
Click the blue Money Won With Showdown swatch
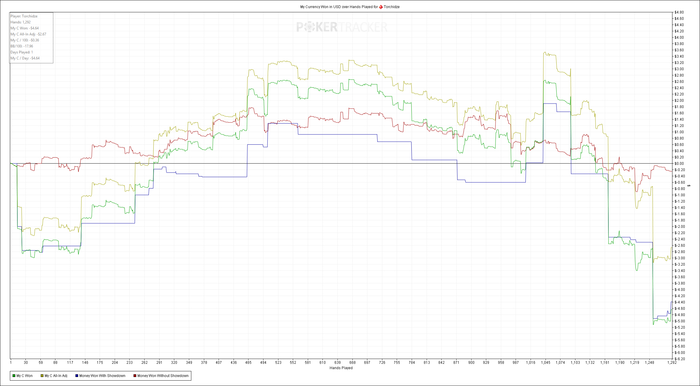click(78, 376)
